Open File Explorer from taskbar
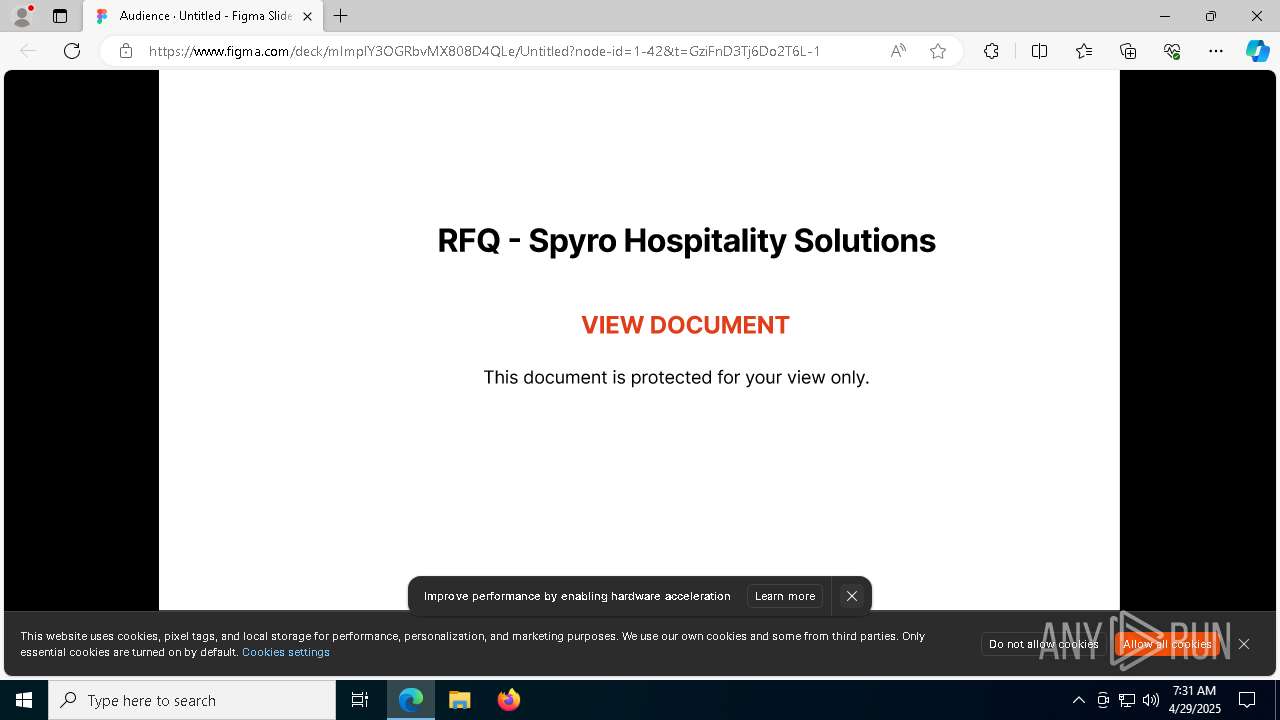The width and height of the screenshot is (1280, 720). (460, 700)
